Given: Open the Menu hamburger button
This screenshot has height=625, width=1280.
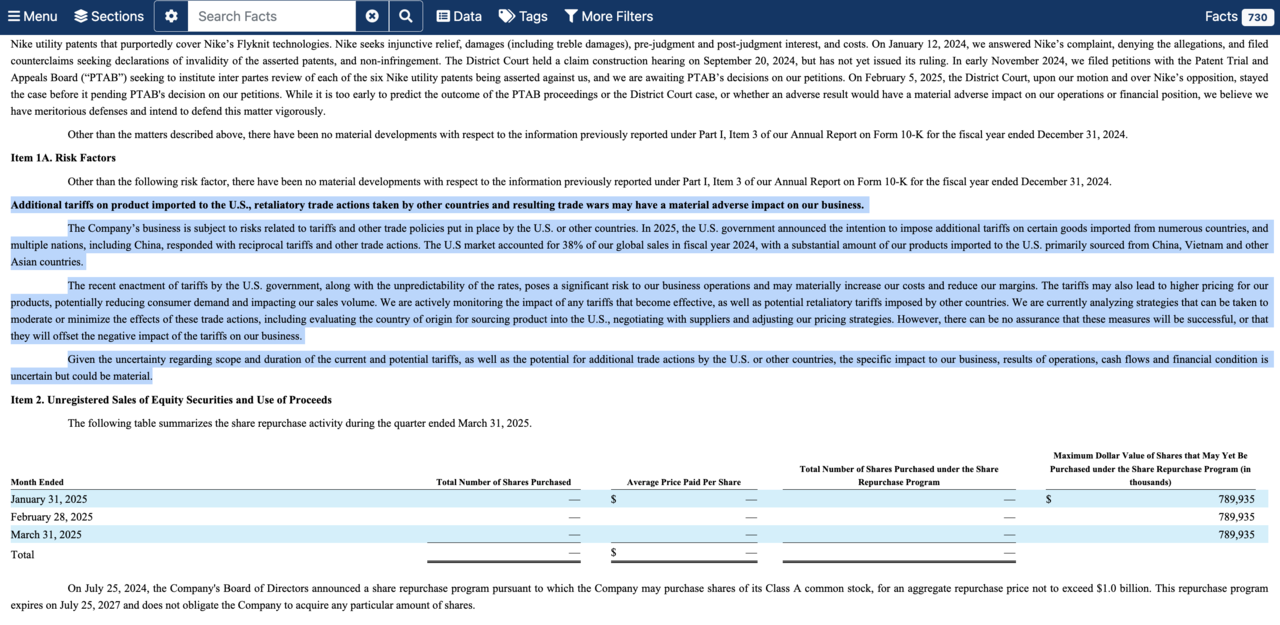Looking at the screenshot, I should pyautogui.click(x=33, y=16).
